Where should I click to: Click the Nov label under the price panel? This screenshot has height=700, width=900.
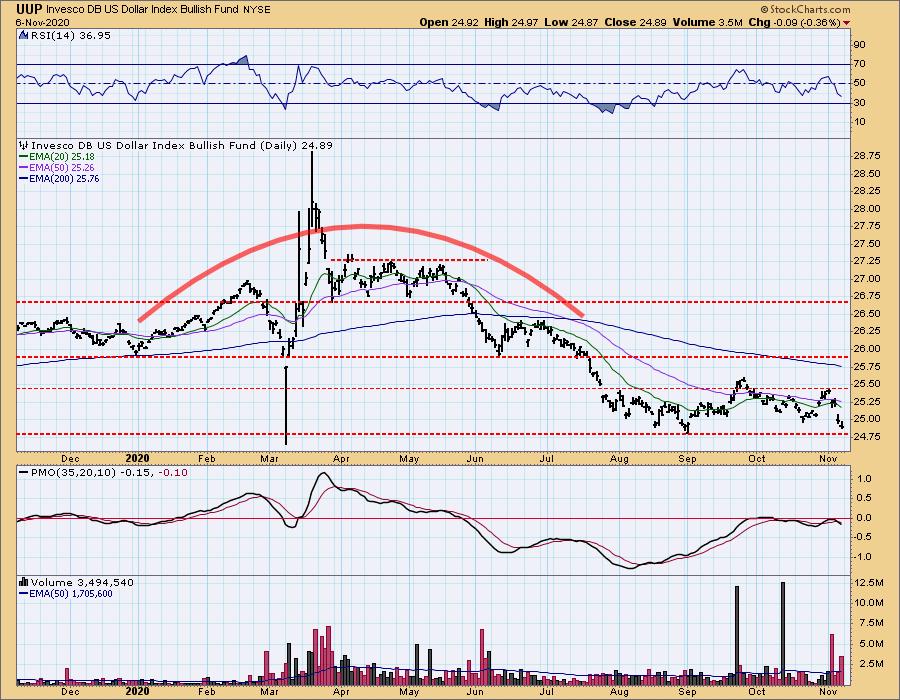pos(827,459)
